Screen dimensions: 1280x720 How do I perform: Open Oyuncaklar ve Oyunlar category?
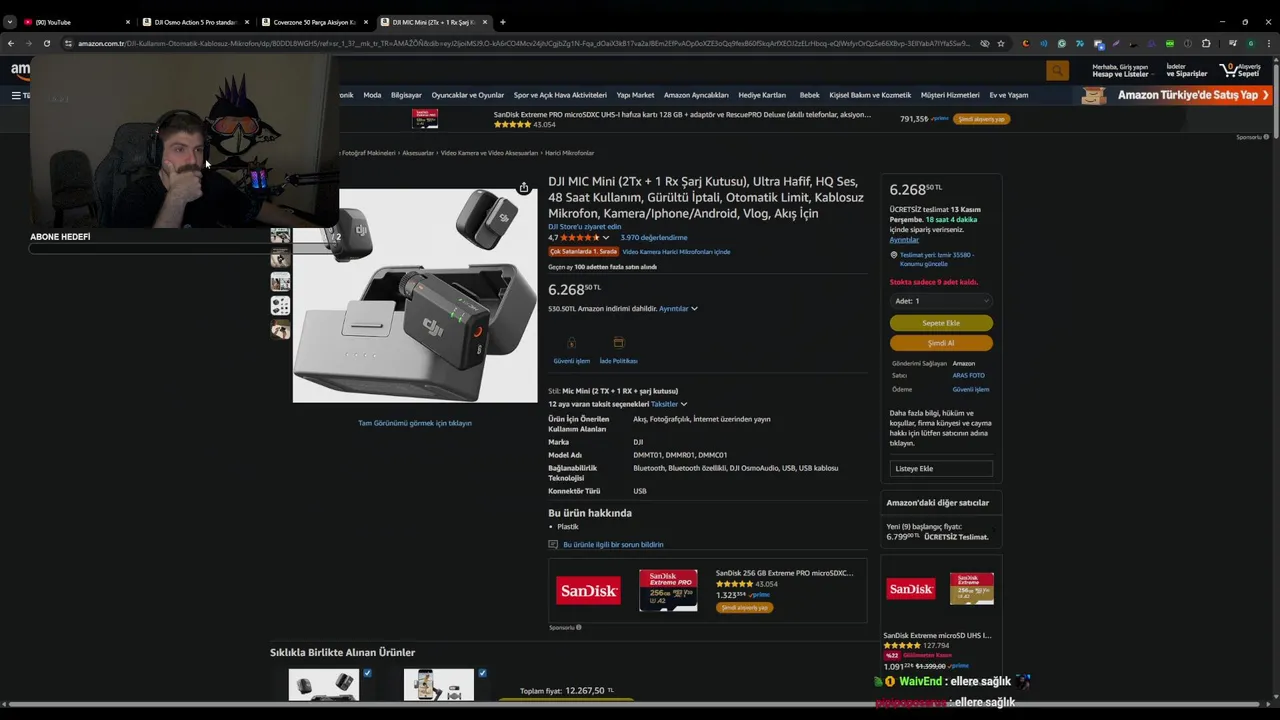coord(468,95)
